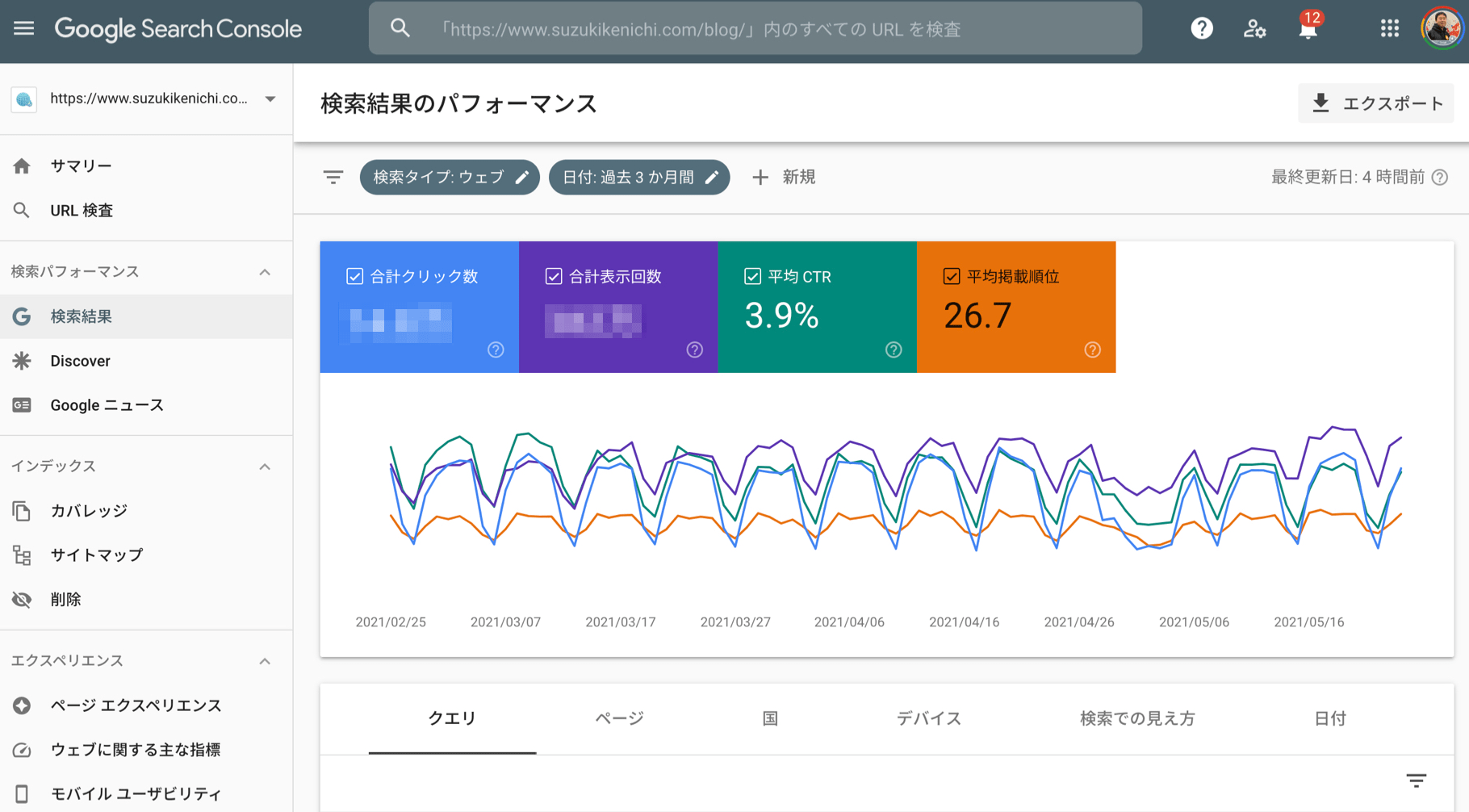
Task: Open the account profile avatar
Action: 1442,29
